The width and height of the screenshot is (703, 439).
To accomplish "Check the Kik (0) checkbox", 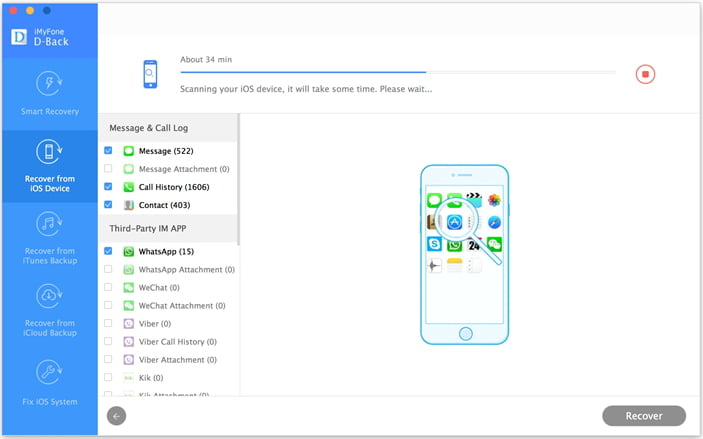I will click(x=108, y=377).
